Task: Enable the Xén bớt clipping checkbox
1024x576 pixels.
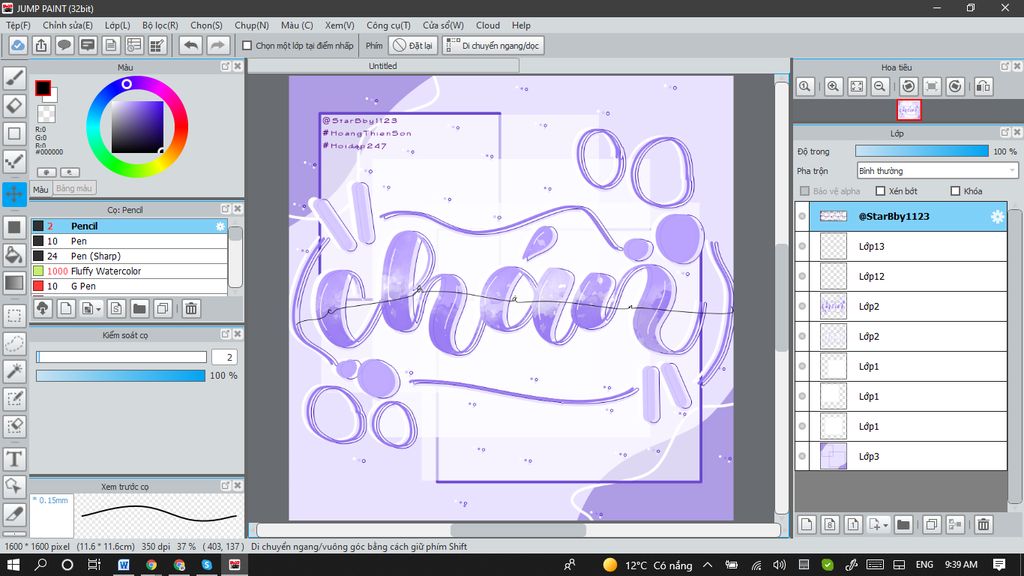Action: pos(880,191)
